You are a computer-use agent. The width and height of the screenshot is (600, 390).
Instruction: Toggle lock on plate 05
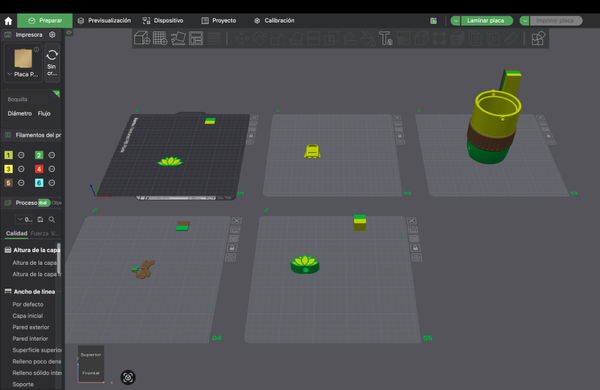coord(415,248)
